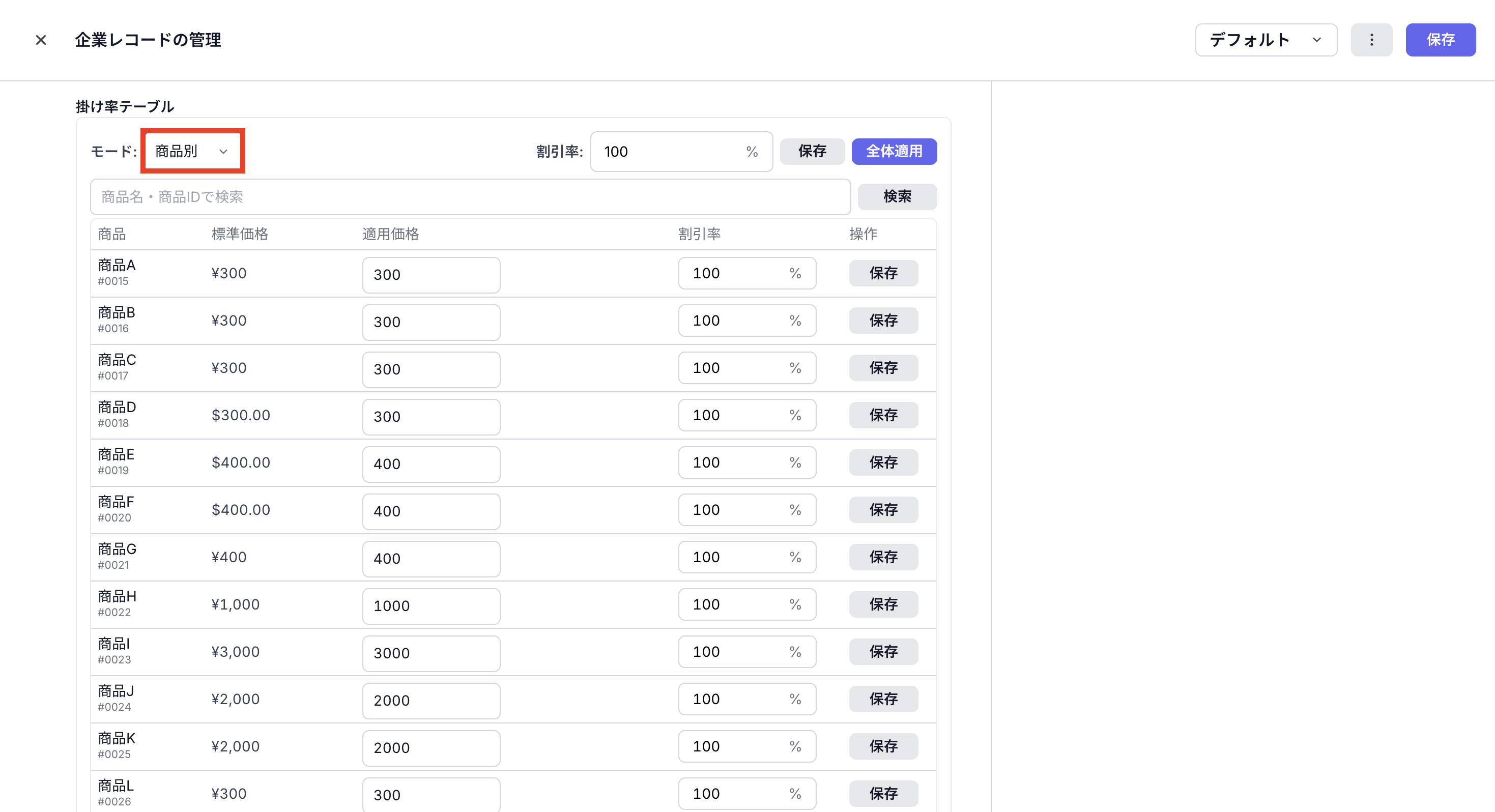Image resolution: width=1495 pixels, height=812 pixels.
Task: Click the 商品名・商品IDで検索 search box
Action: [470, 197]
